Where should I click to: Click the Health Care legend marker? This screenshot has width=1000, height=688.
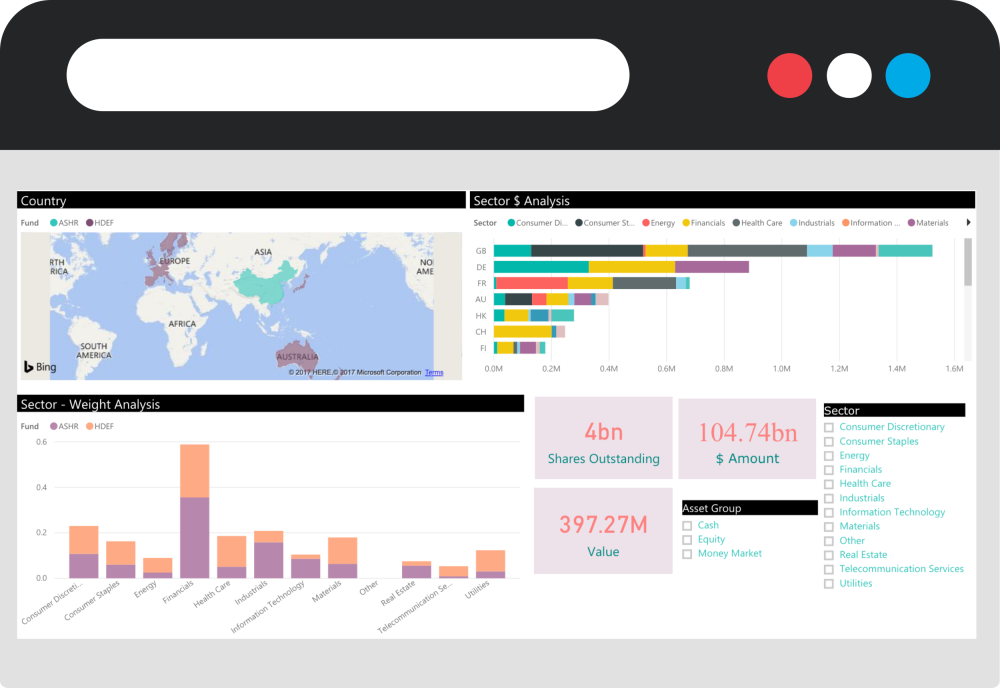point(736,223)
